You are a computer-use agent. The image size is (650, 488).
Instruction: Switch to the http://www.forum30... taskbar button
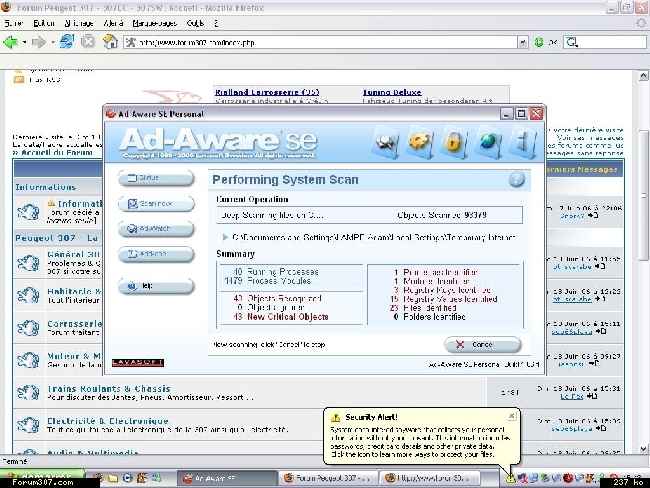tap(430, 478)
